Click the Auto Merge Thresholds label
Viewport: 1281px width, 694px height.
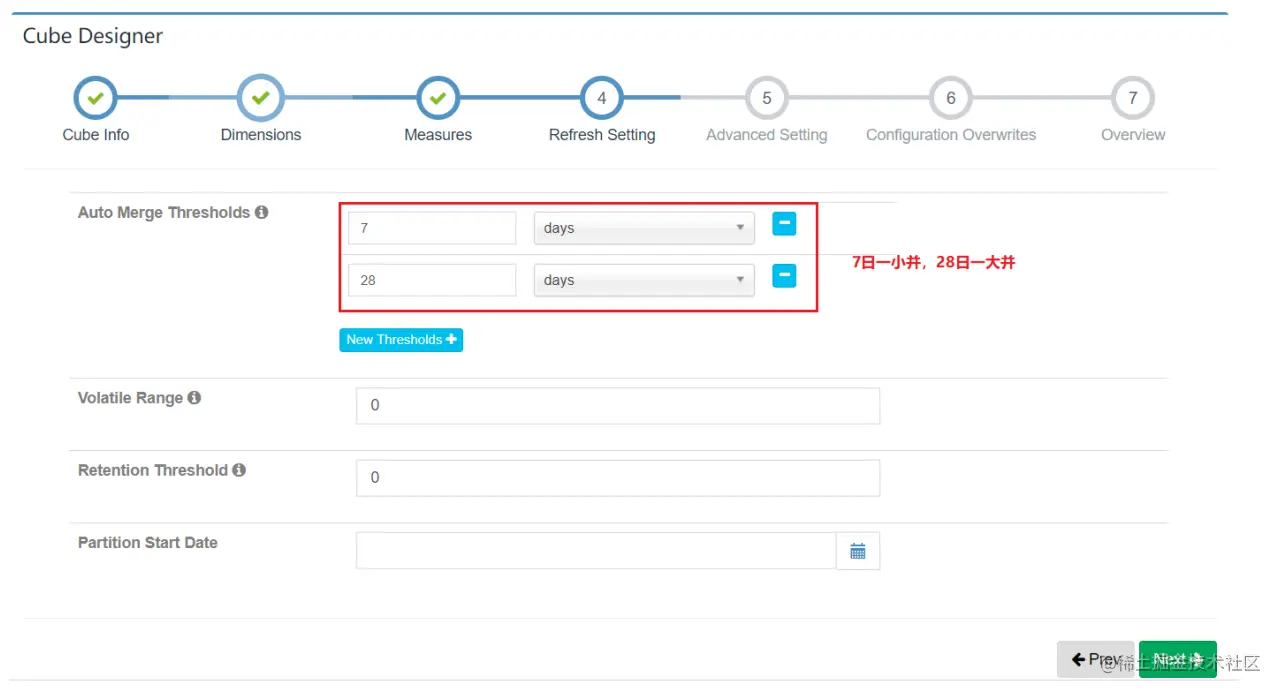point(164,212)
